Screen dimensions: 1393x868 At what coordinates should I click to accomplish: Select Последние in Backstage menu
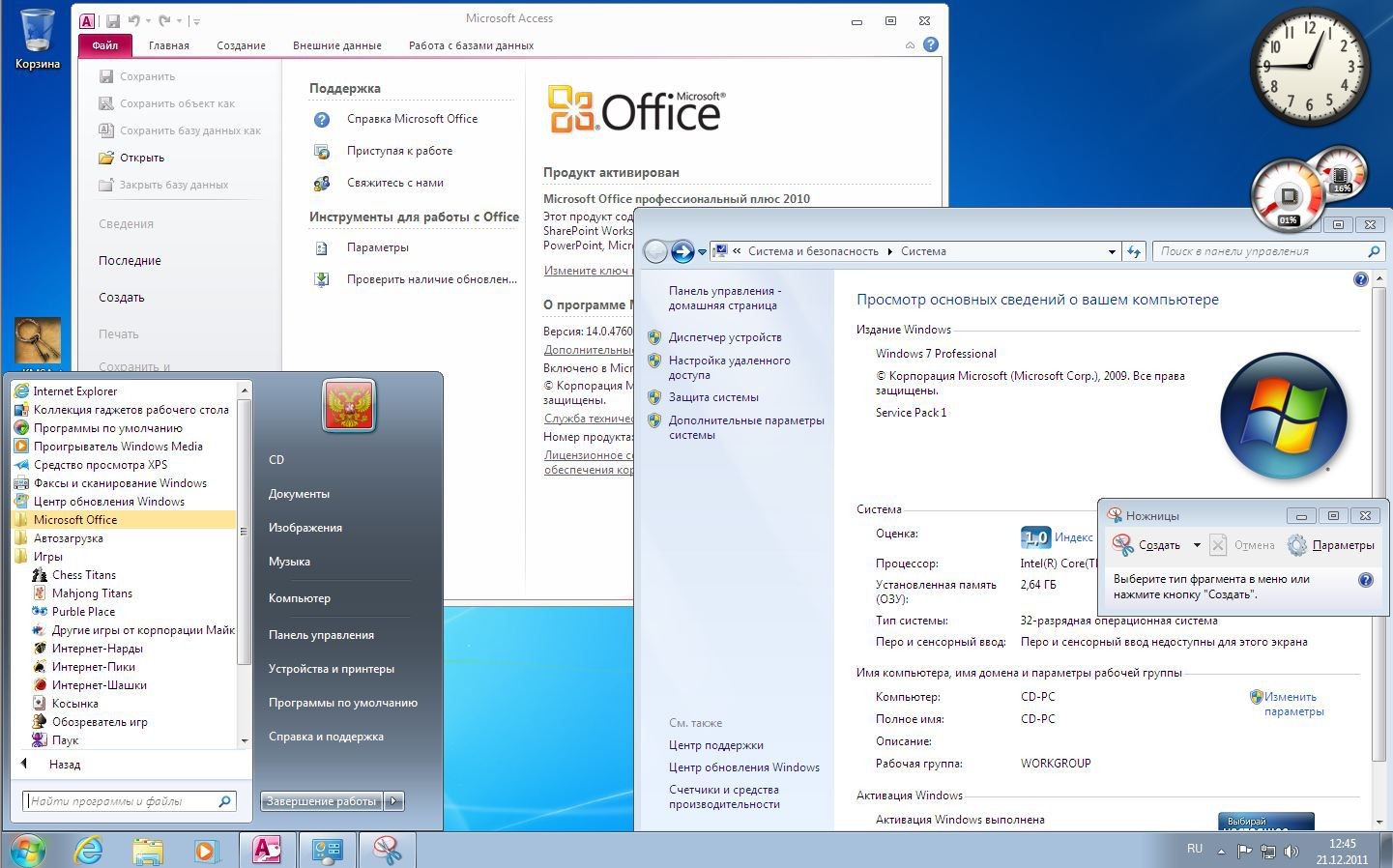(x=130, y=260)
